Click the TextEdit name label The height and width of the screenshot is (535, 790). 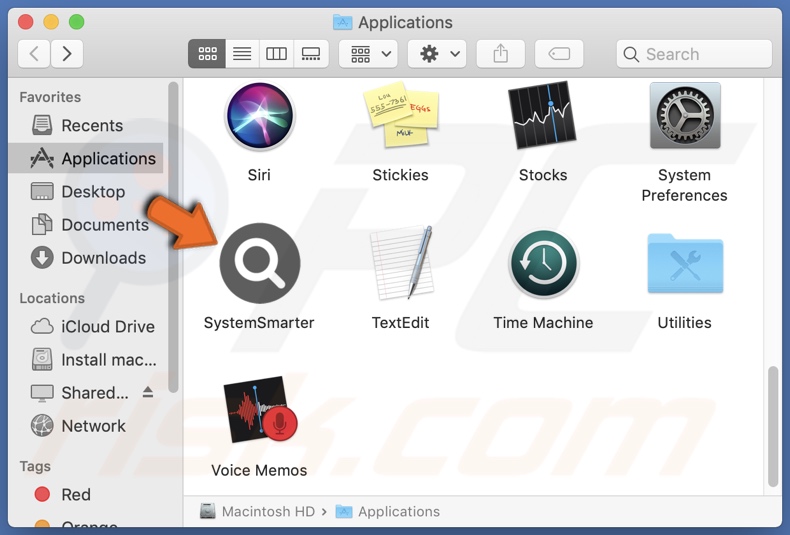pos(401,323)
